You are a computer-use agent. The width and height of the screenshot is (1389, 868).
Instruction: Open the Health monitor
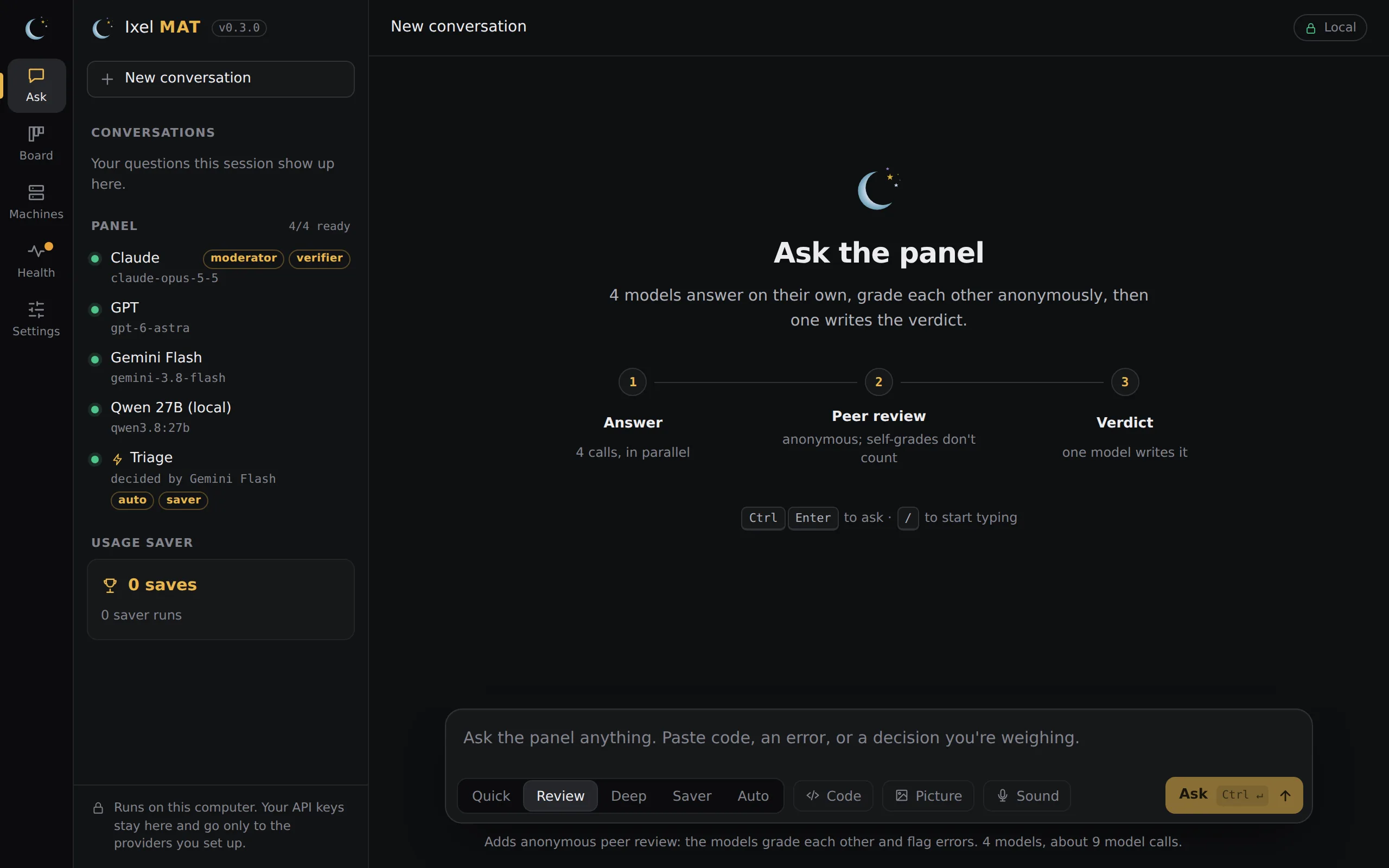tap(36, 261)
